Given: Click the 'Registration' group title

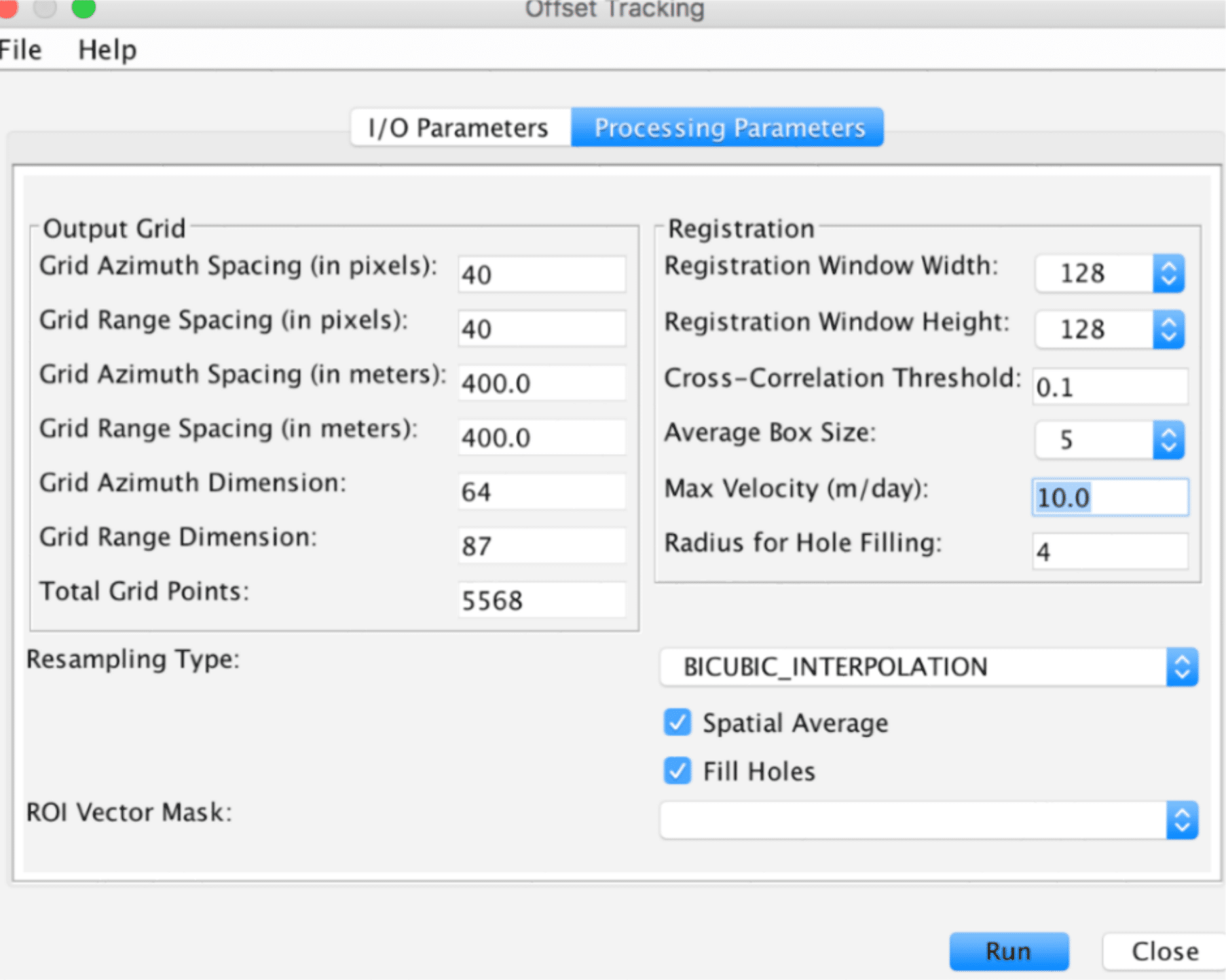Looking at the screenshot, I should click(x=741, y=229).
